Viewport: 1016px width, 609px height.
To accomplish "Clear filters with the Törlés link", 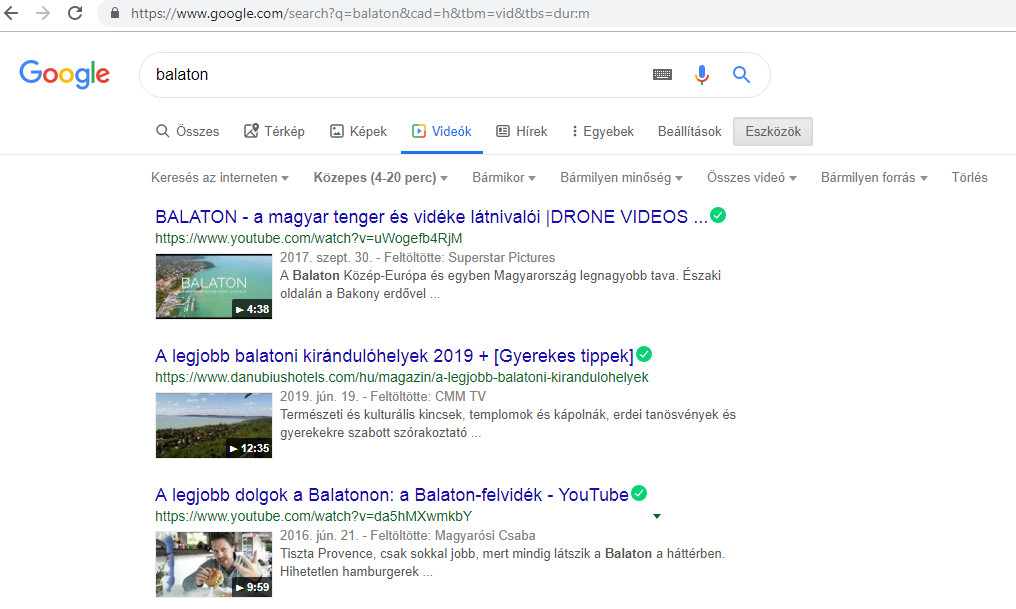I will click(x=969, y=178).
